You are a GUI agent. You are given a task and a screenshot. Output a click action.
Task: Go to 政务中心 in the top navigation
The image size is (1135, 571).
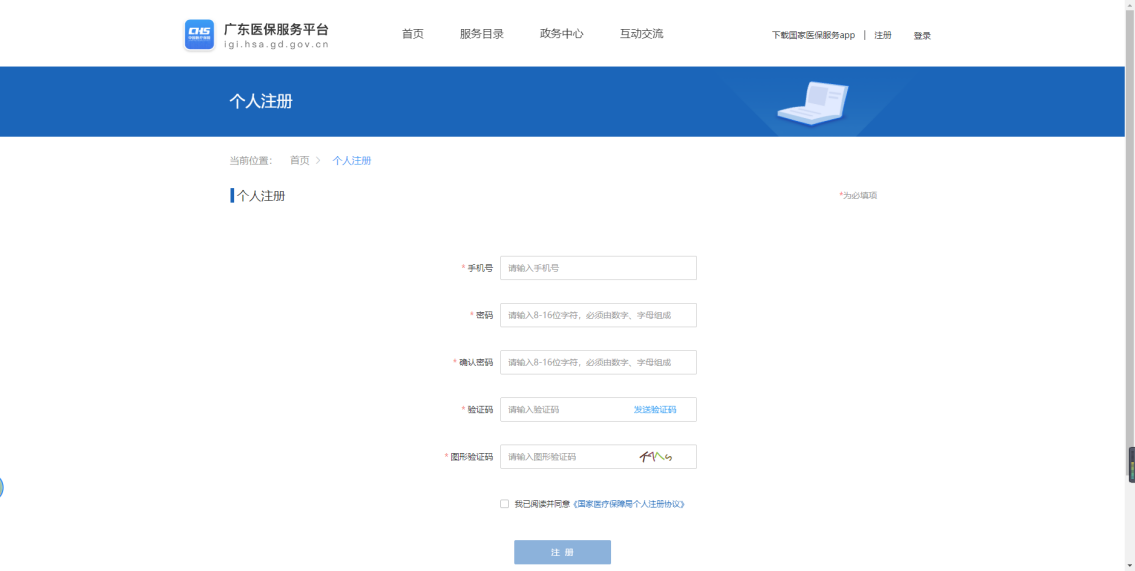(x=561, y=34)
